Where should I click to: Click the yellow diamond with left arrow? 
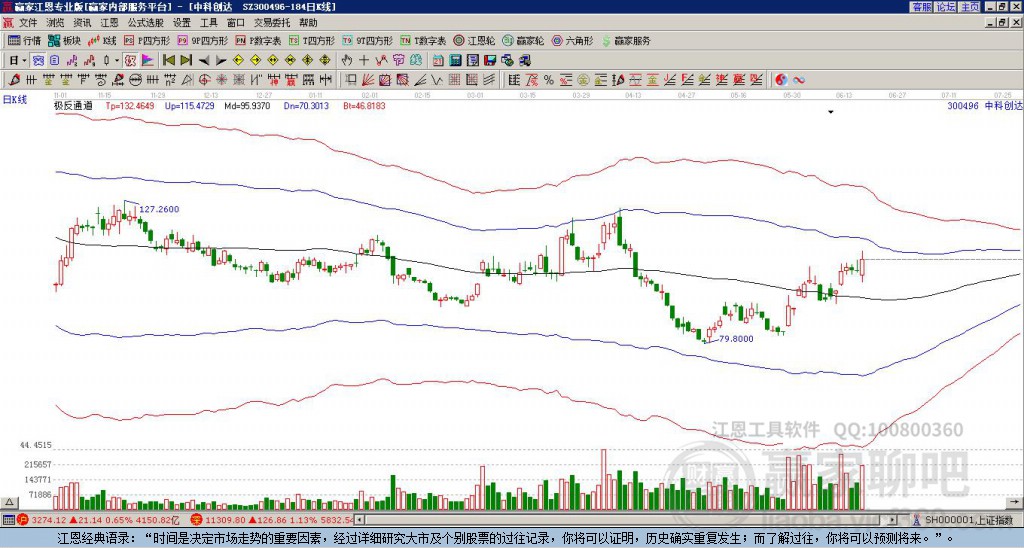coord(238,60)
